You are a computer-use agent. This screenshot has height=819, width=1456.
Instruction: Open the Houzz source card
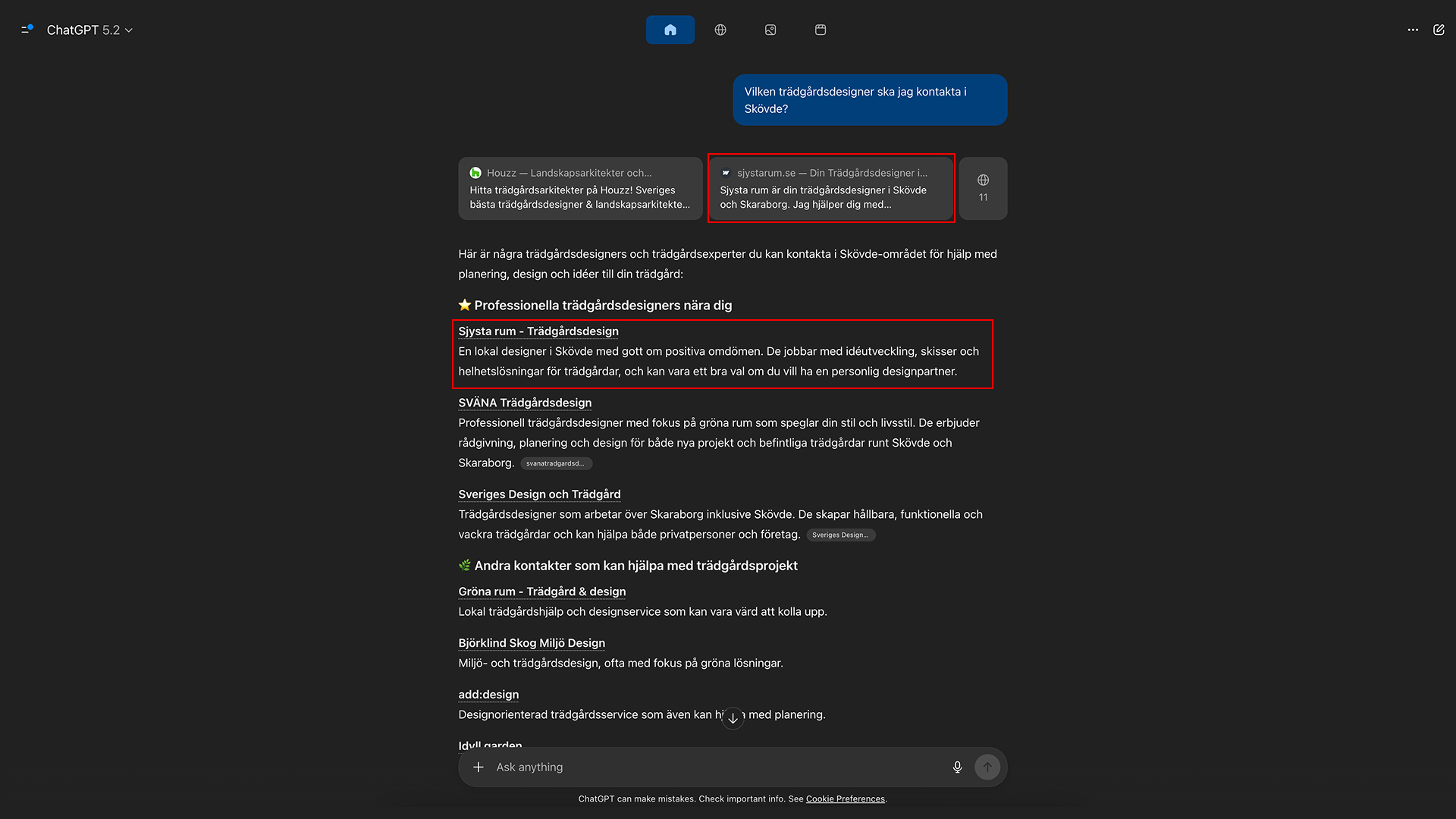[580, 189]
